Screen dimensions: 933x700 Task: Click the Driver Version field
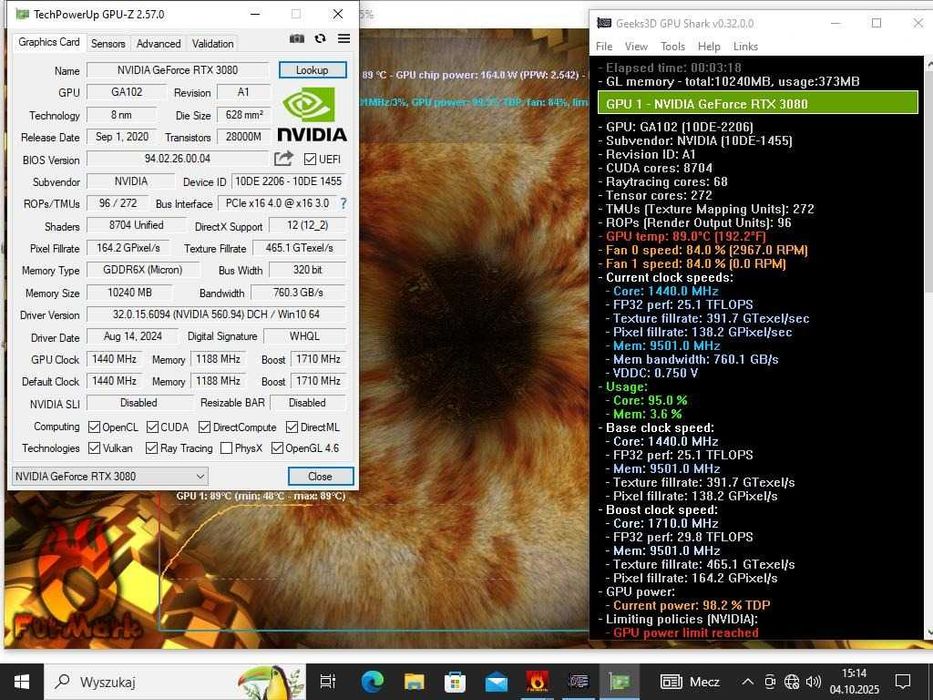click(x=216, y=314)
